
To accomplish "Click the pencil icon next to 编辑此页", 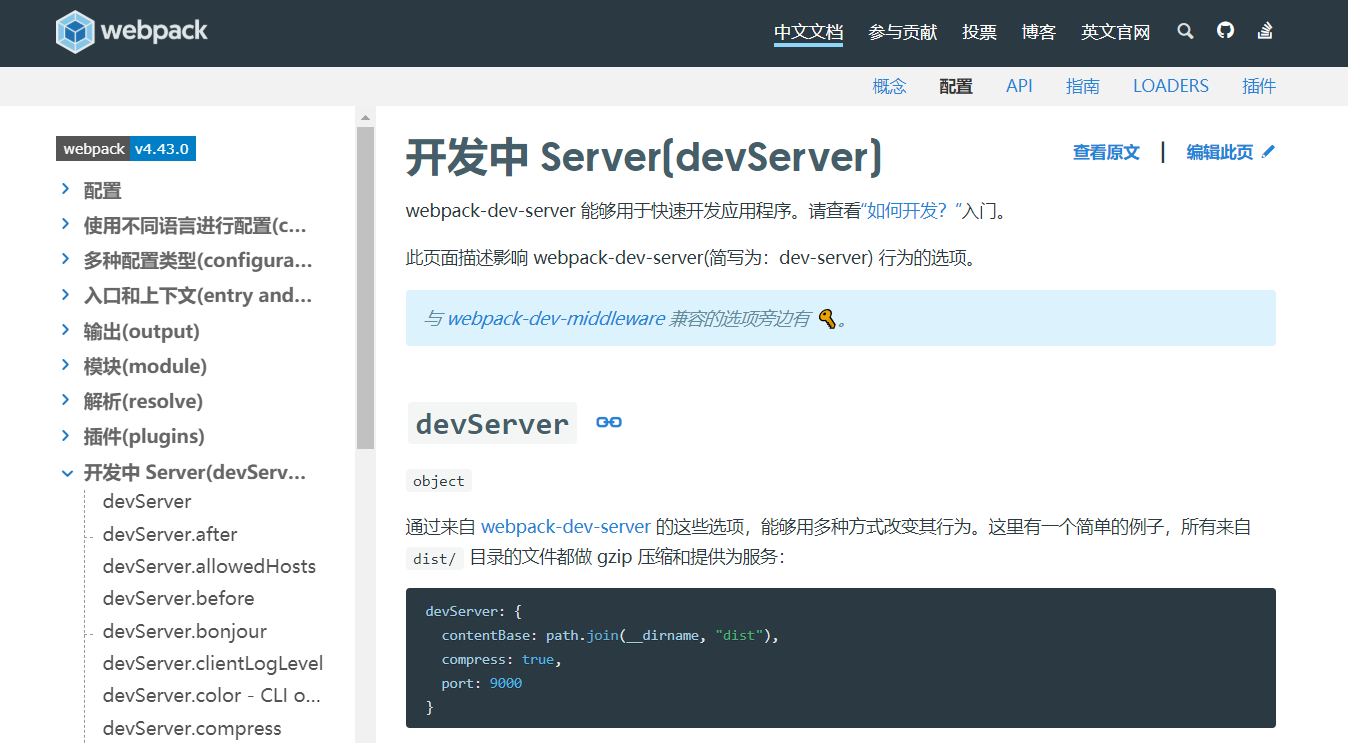I will coord(1269,152).
